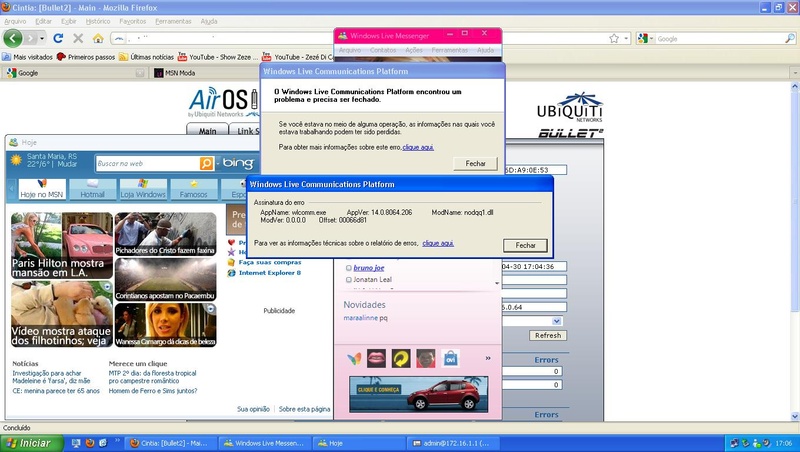Image resolution: width=800 pixels, height=452 pixels.
Task: Click Fechar in the upper error dialog
Action: tap(475, 163)
